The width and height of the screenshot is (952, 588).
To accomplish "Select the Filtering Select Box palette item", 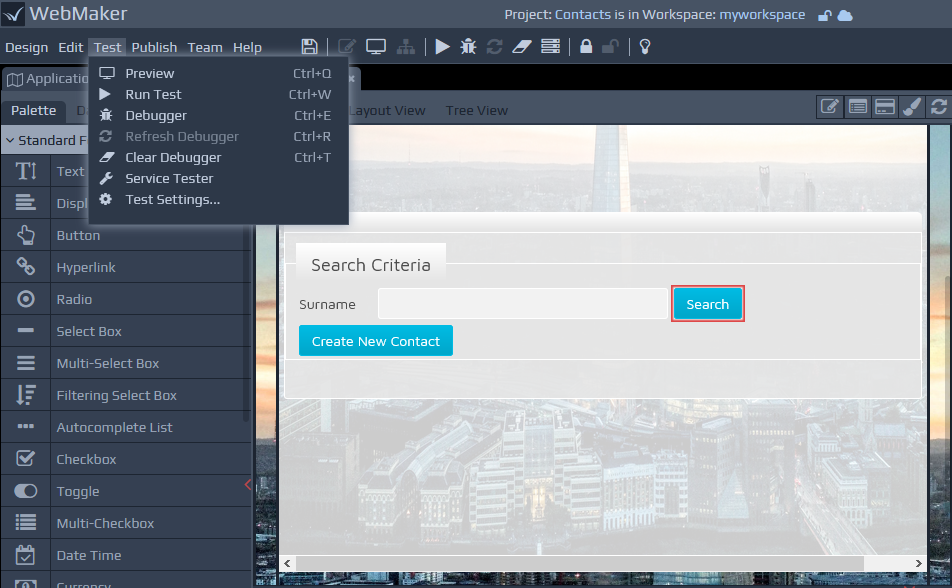I will (126, 395).
